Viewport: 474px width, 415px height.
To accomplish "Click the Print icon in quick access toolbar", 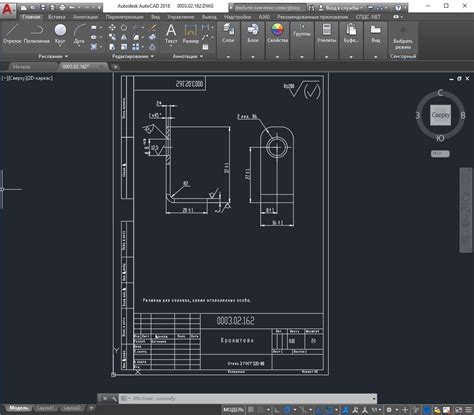I will [x=62, y=7].
